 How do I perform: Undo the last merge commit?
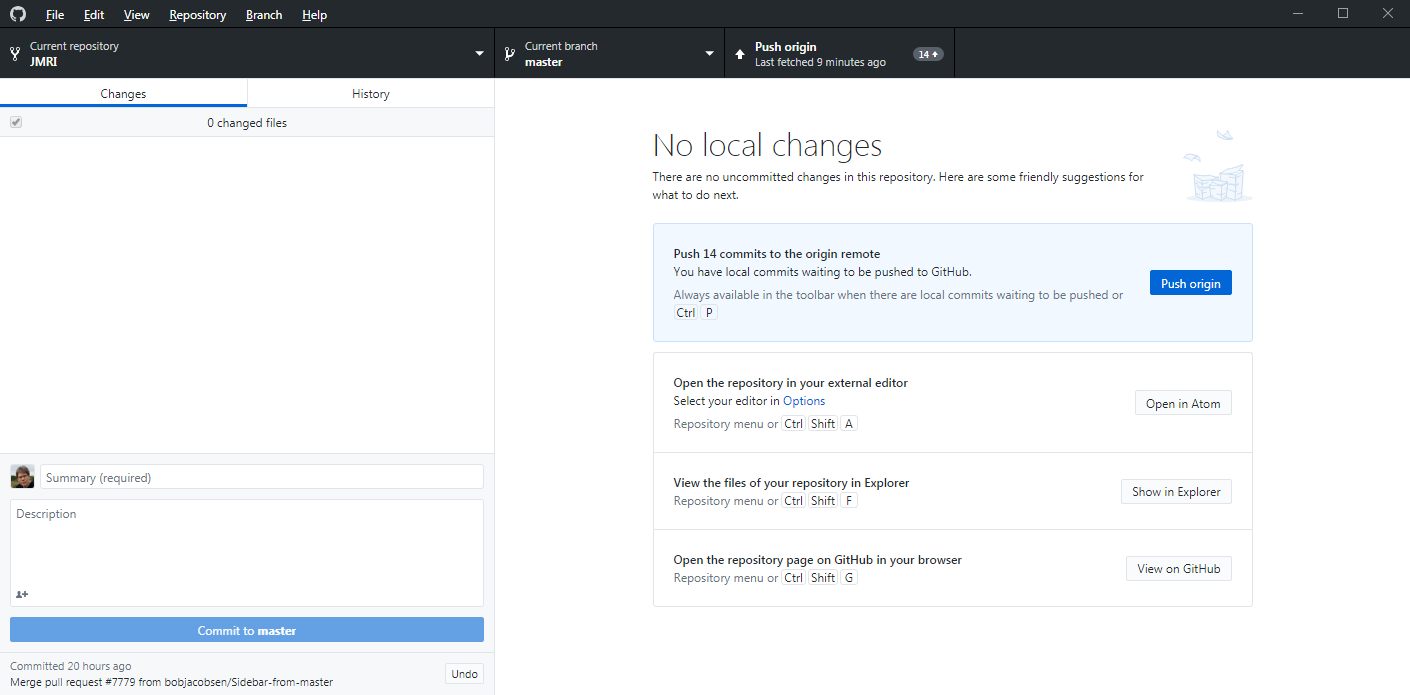click(x=464, y=674)
